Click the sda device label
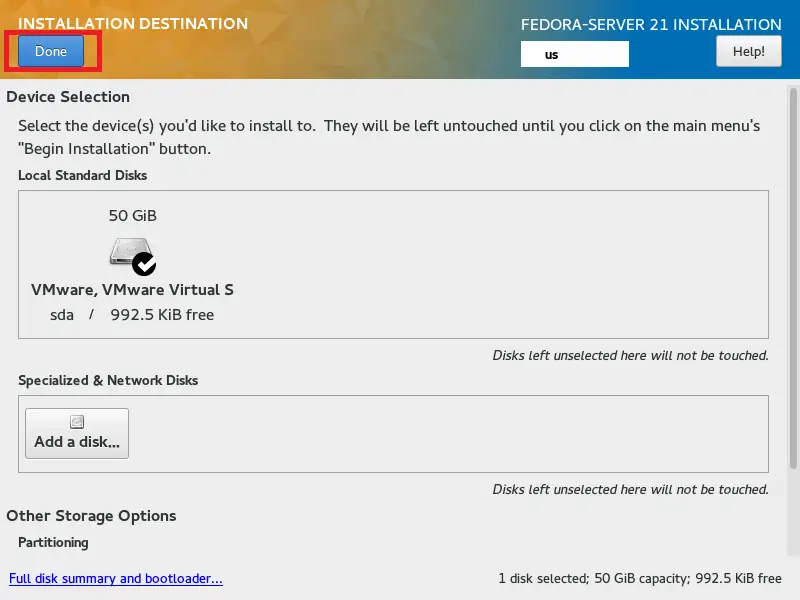This screenshot has width=800, height=600. (62, 315)
